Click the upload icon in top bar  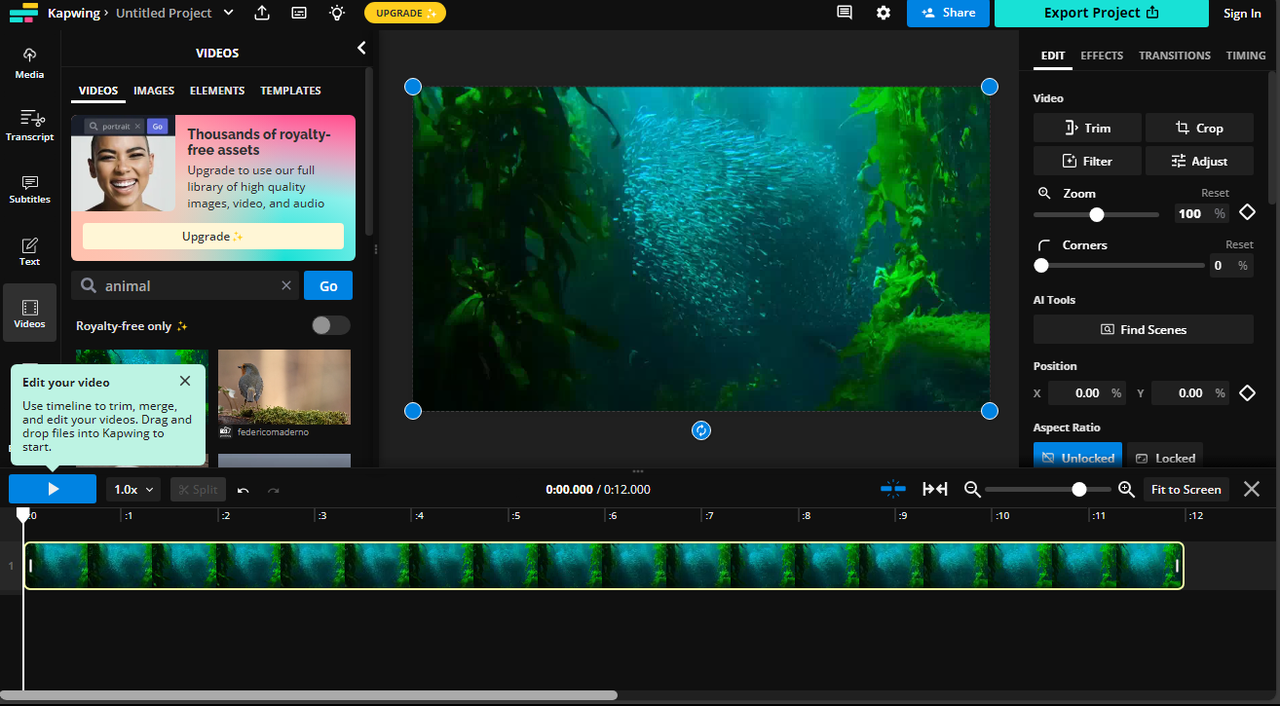pyautogui.click(x=262, y=13)
